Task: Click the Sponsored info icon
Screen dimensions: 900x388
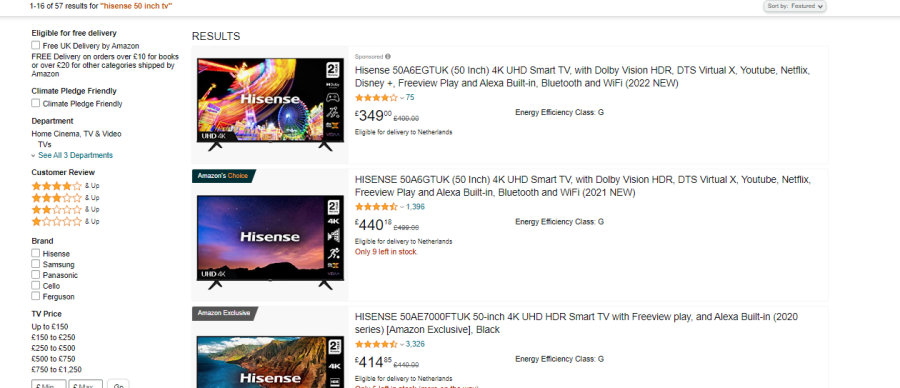Action: [x=388, y=57]
